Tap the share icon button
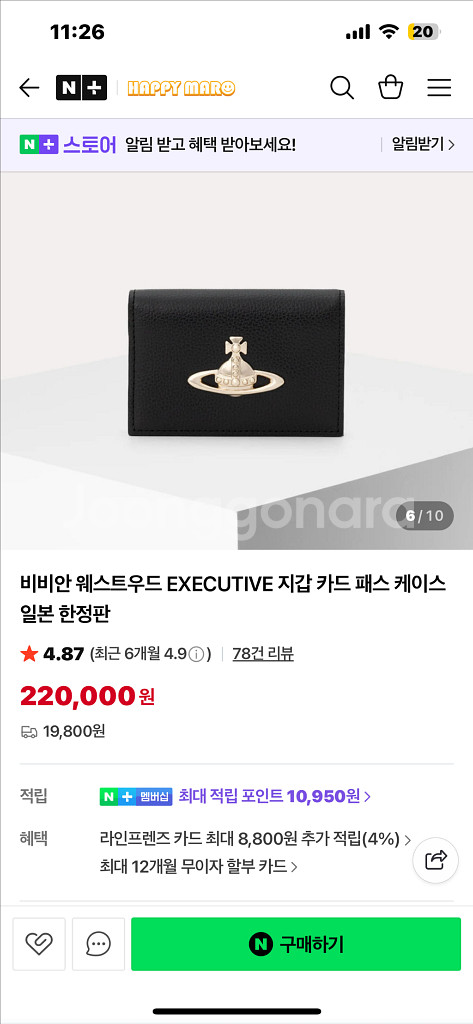 (x=436, y=860)
